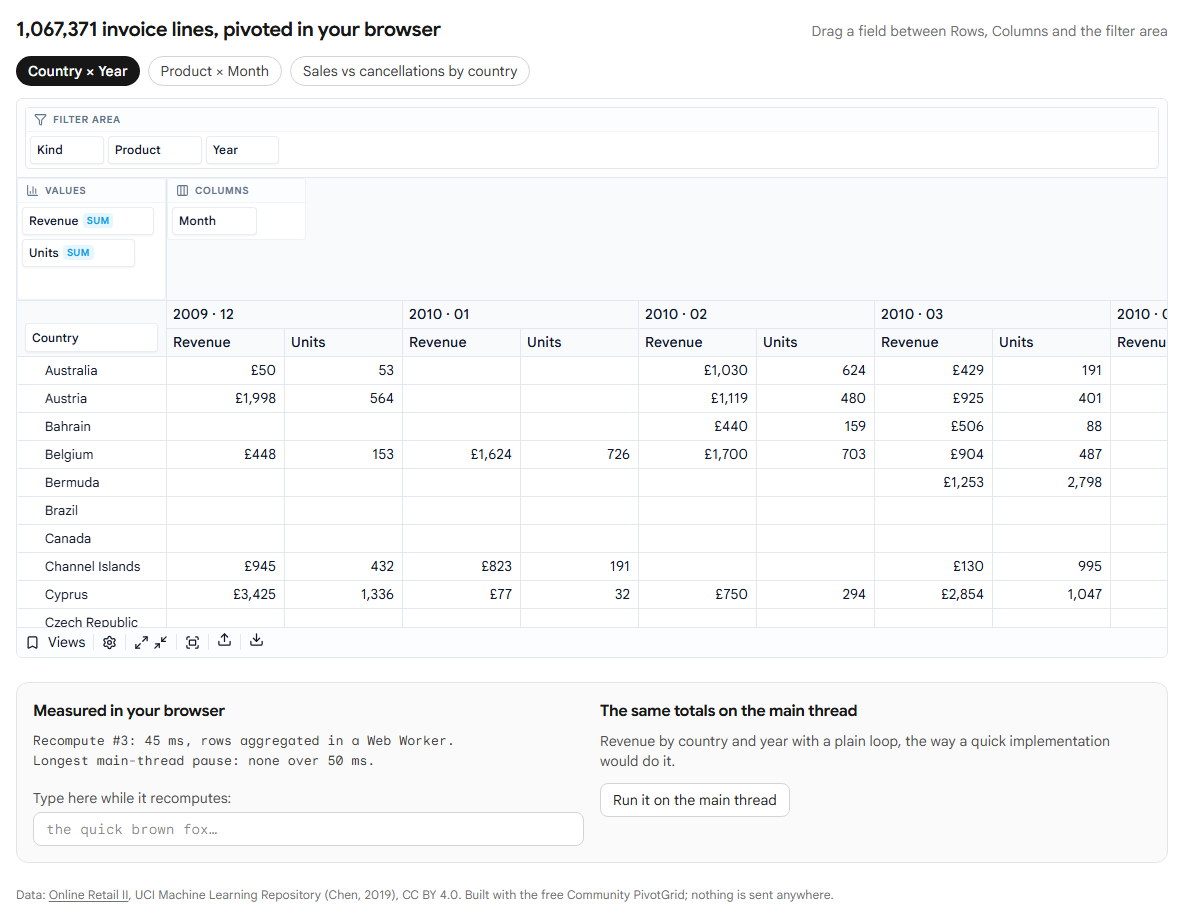Image resolution: width=1184 pixels, height=918 pixels.
Task: Click the 2009 · 12 column group header
Action: click(x=284, y=314)
